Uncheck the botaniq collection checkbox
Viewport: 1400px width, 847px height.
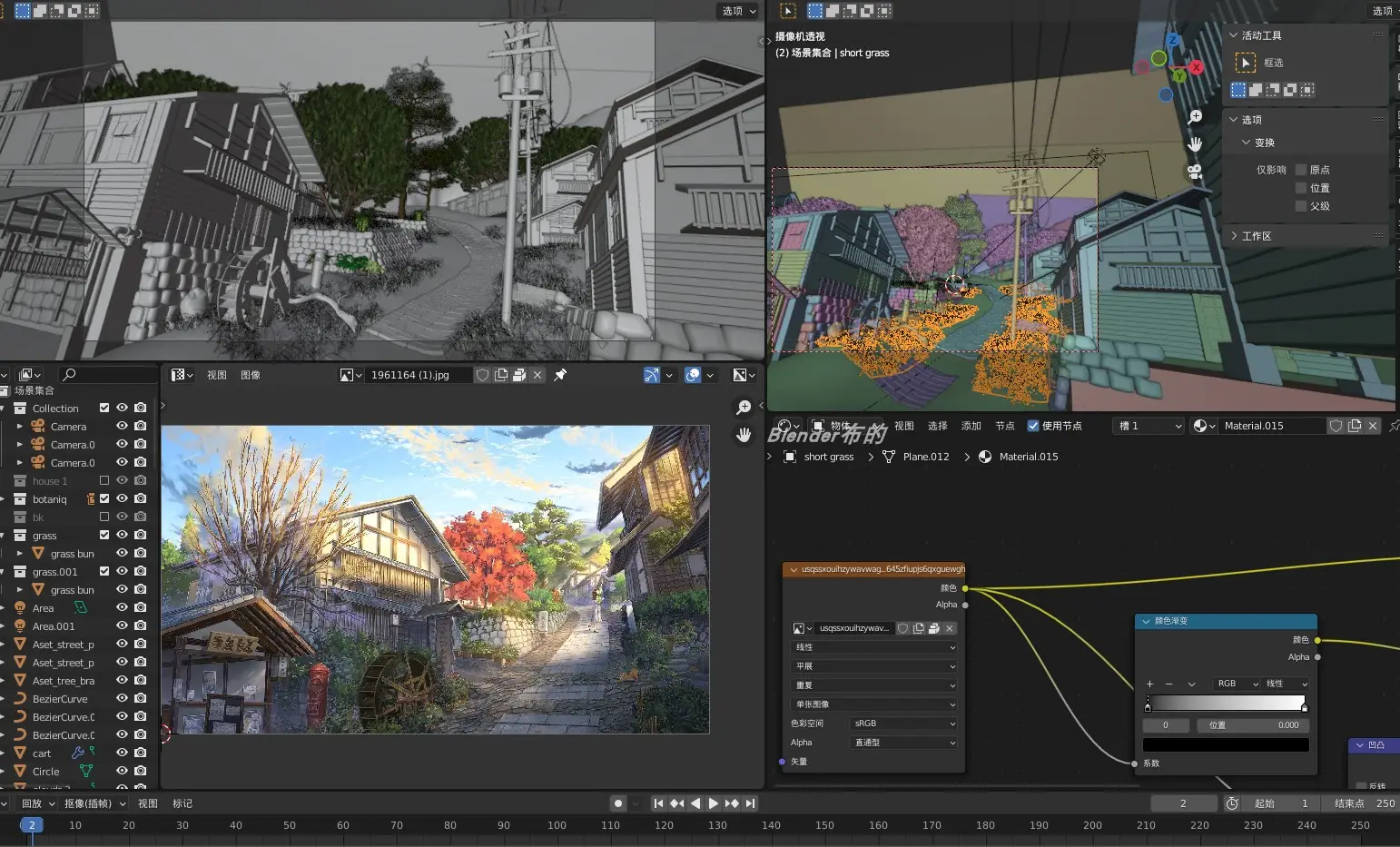point(104,499)
